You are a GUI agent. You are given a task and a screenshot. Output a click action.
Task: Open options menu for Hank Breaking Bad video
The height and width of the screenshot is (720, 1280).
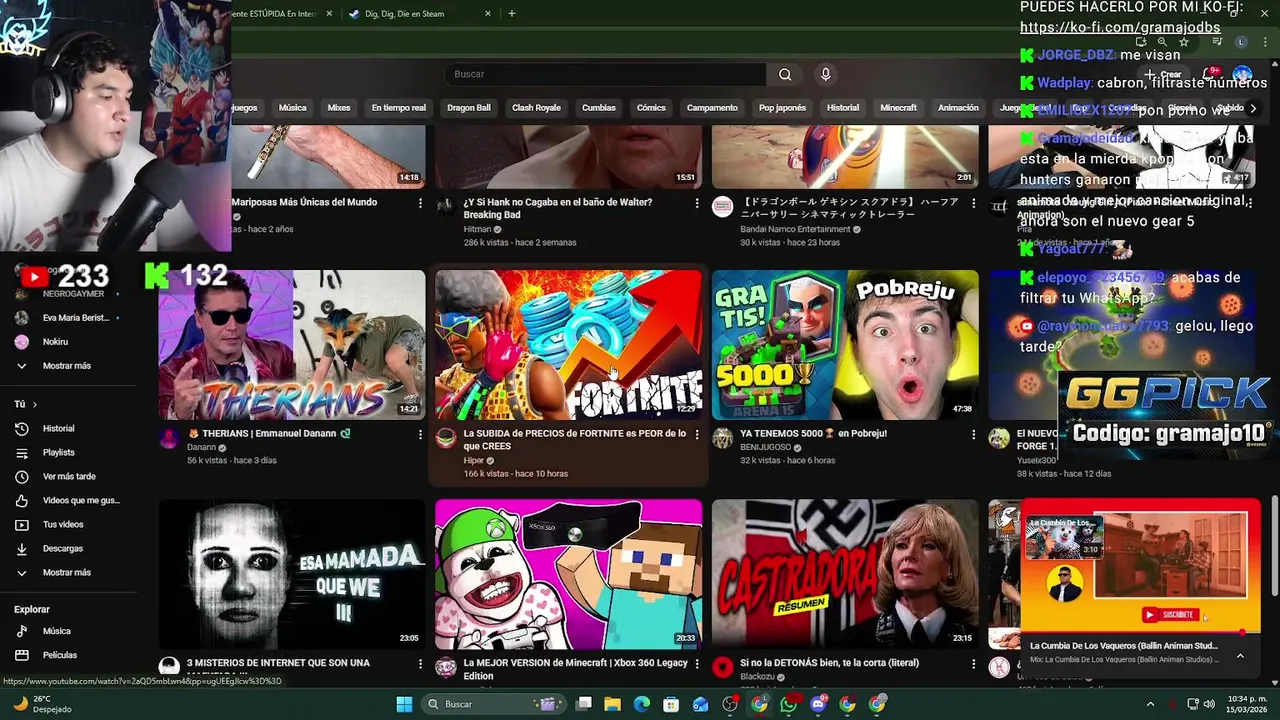(x=697, y=203)
